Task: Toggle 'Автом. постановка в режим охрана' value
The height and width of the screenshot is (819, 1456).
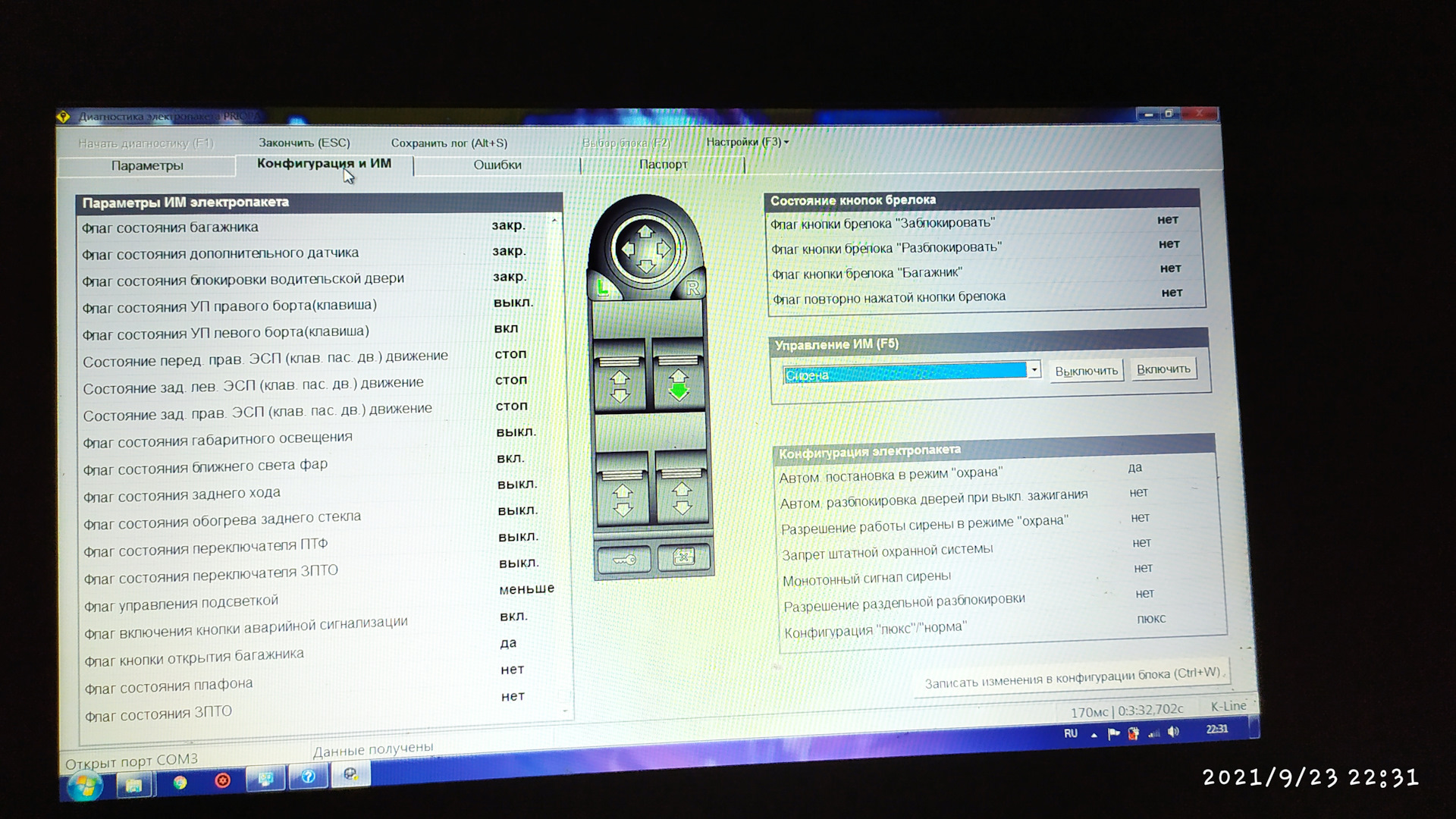Action: coord(1134,468)
